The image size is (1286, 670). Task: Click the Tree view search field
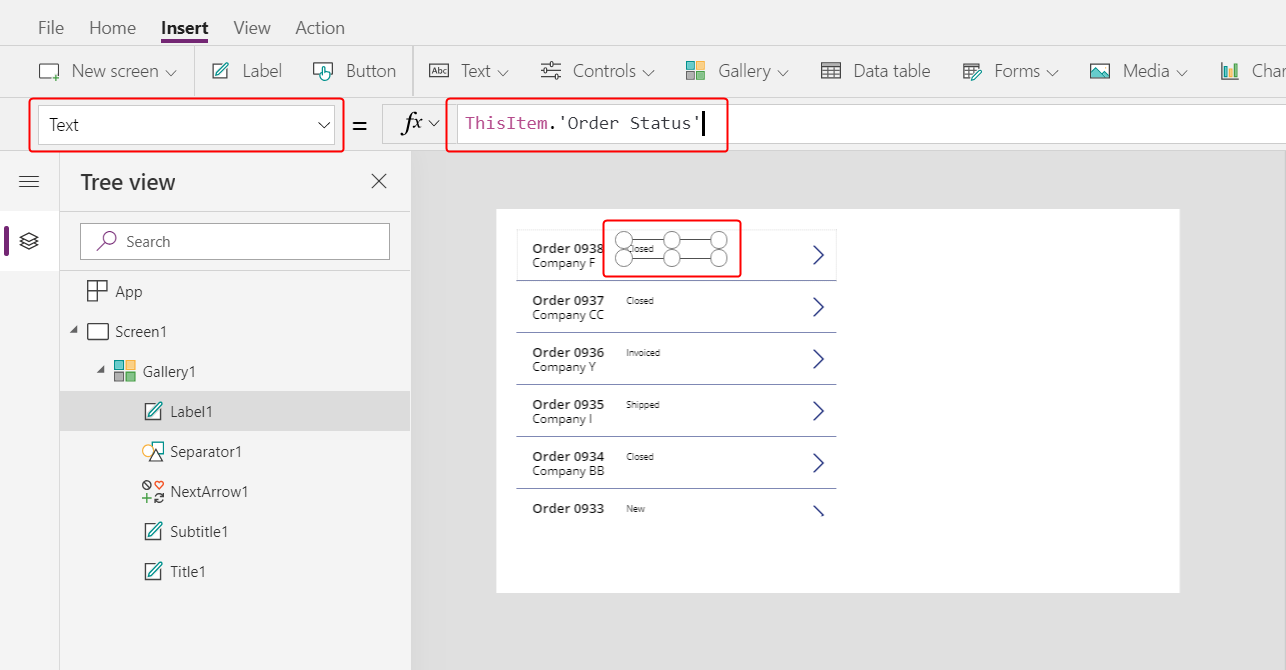coord(235,241)
